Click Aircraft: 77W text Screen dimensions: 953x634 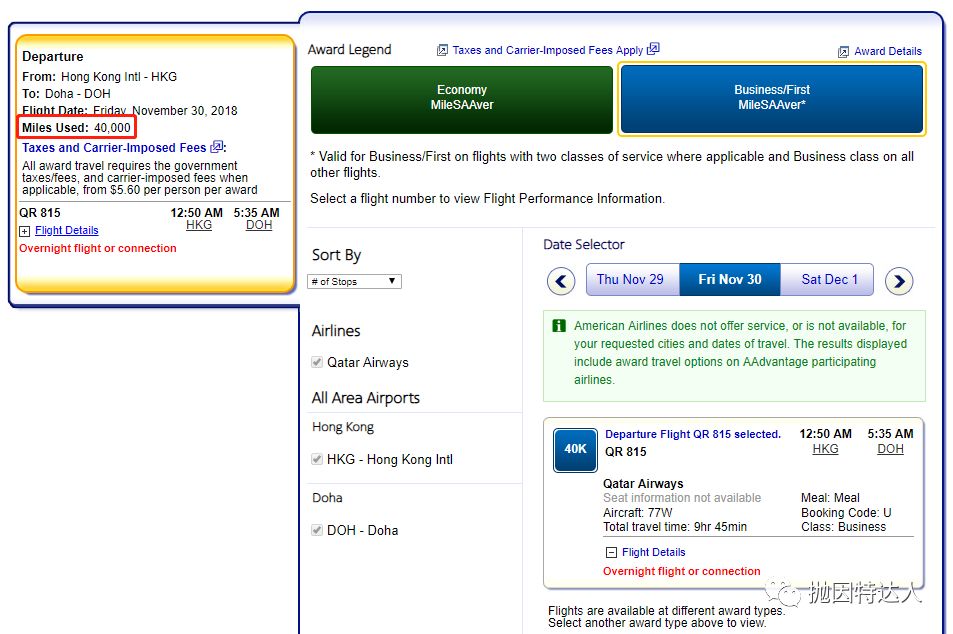[x=638, y=512]
